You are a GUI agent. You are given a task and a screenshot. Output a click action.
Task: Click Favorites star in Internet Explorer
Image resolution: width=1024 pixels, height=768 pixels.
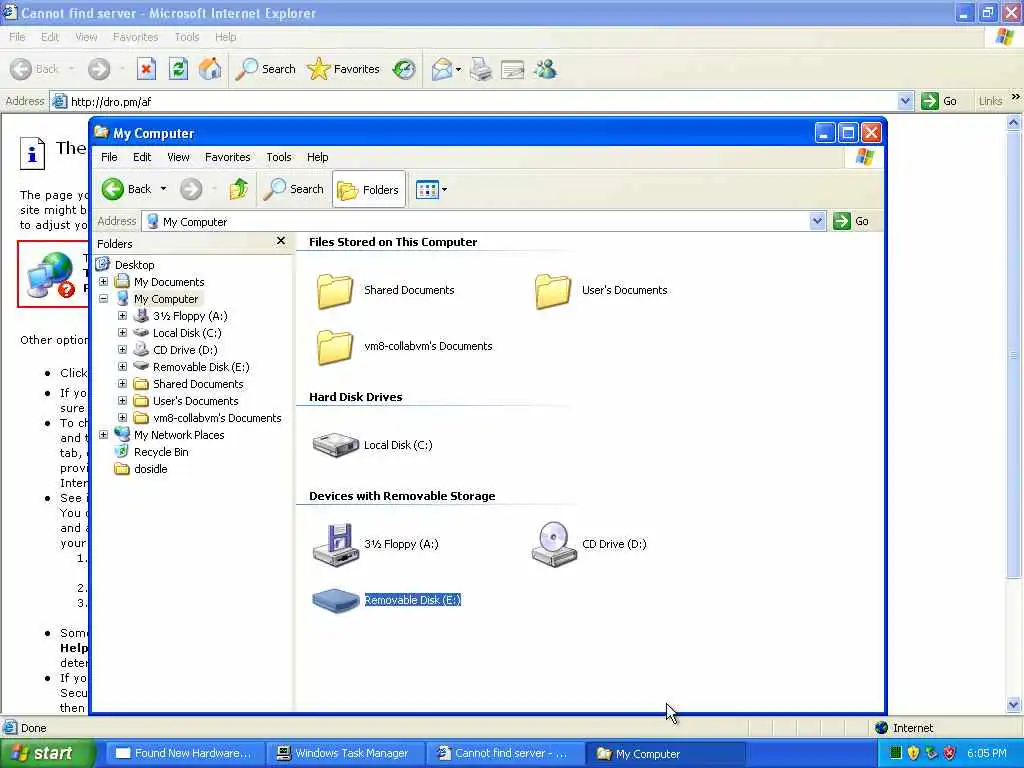(344, 69)
